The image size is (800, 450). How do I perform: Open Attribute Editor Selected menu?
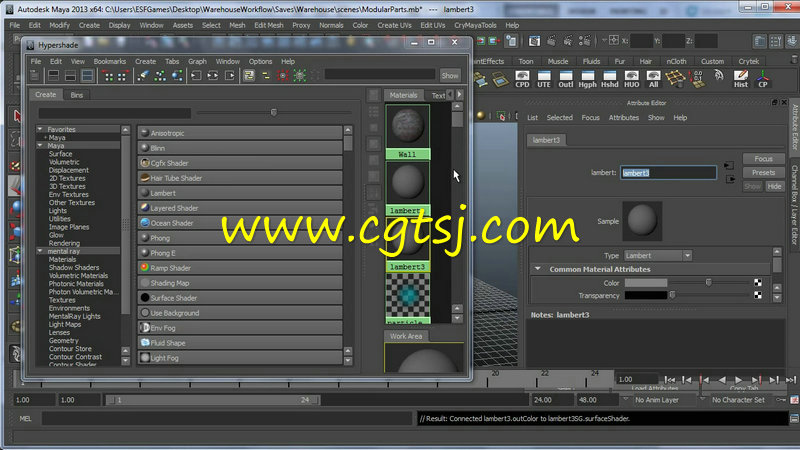[559, 117]
